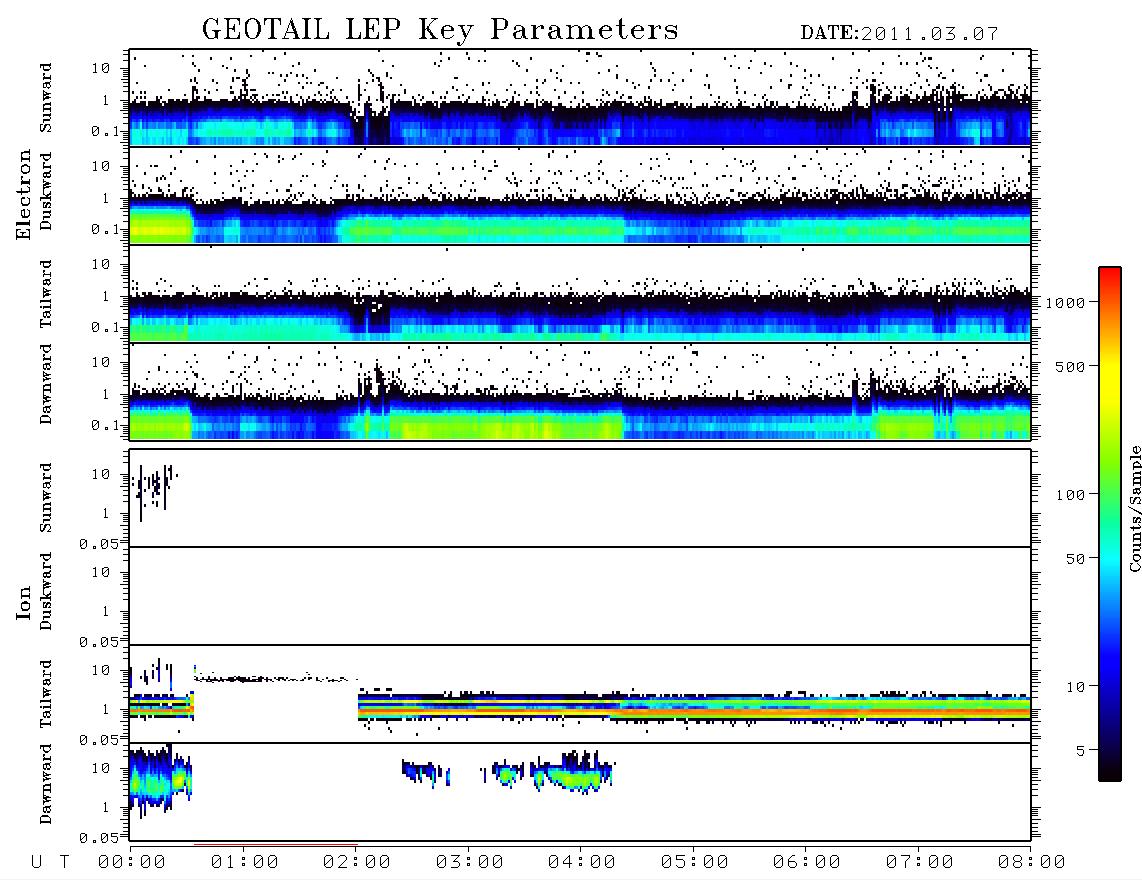Screen dimensions: 1142x880
Task: Click the "GEOTAIL LEP Key Parameters" title
Action: coord(440,30)
